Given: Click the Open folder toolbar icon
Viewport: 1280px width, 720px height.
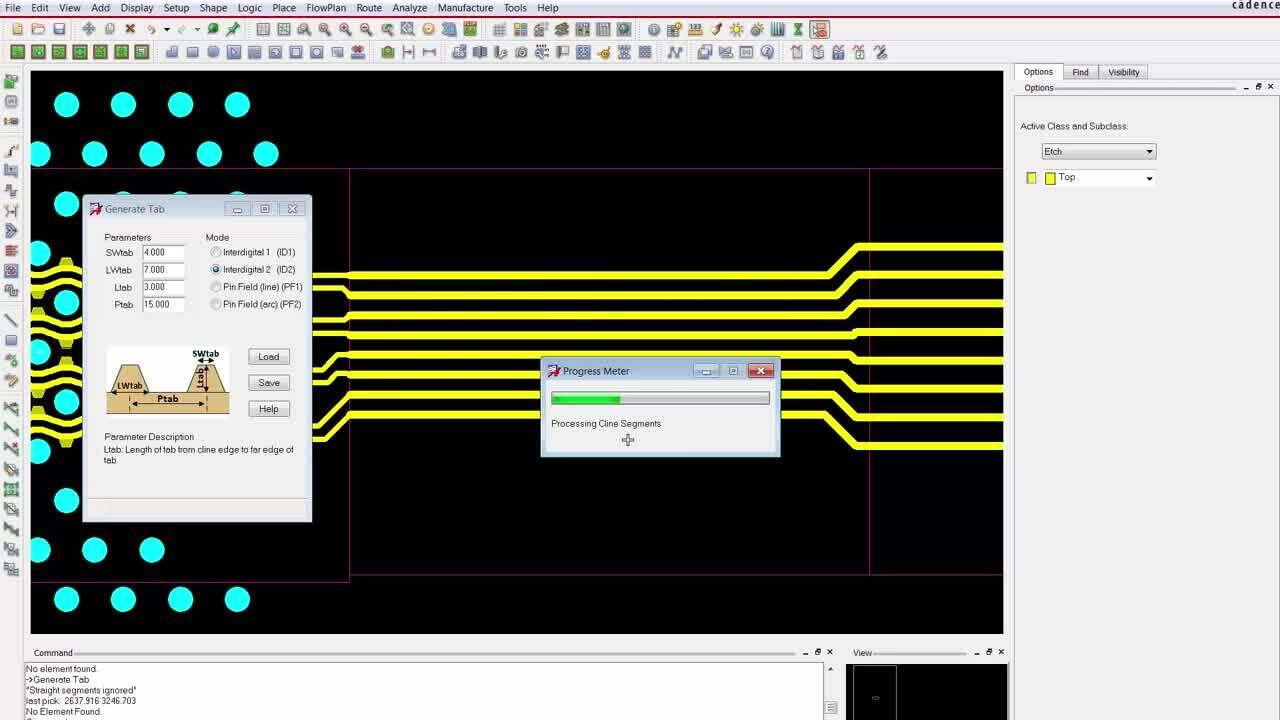Looking at the screenshot, I should [38, 29].
